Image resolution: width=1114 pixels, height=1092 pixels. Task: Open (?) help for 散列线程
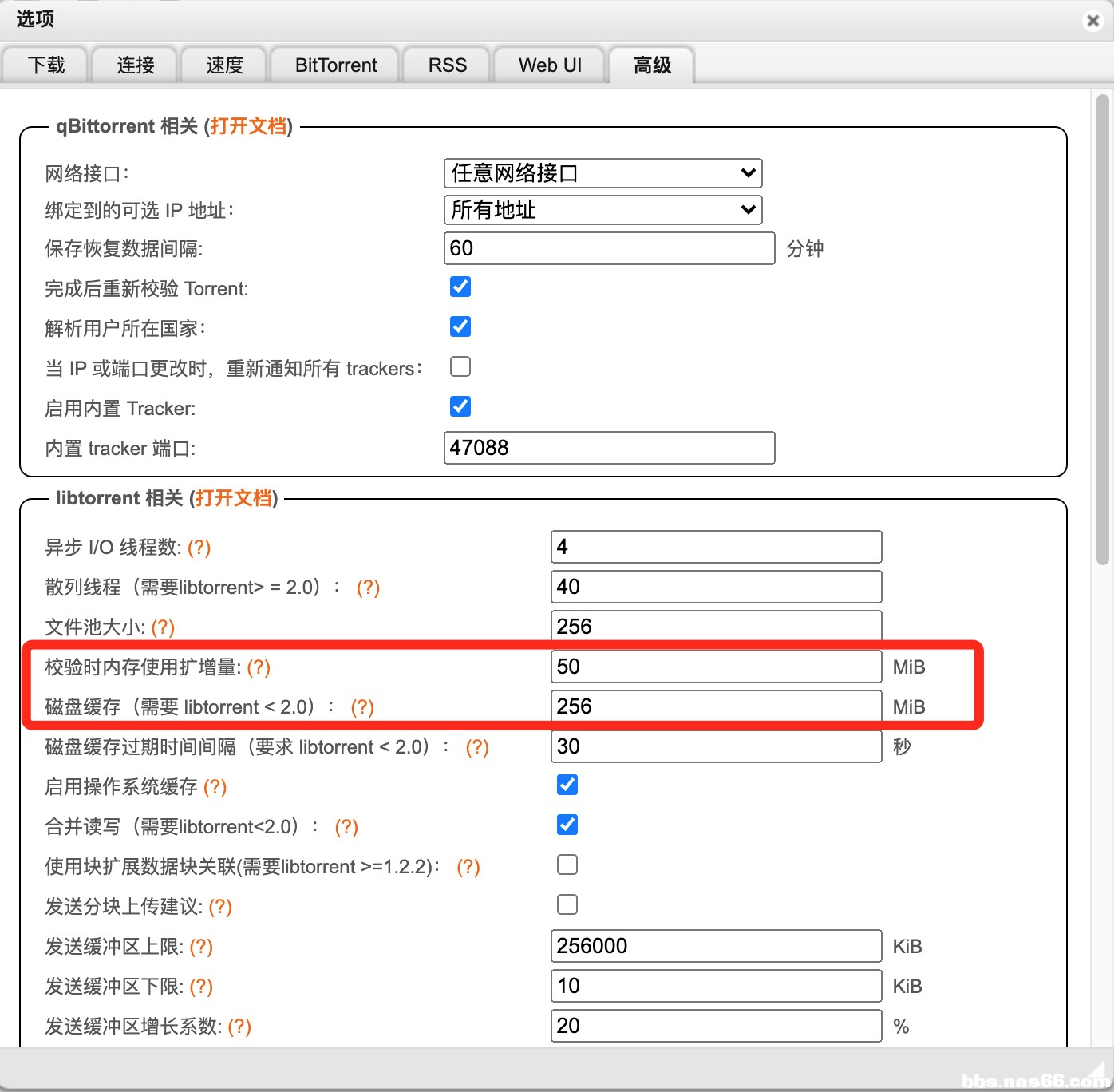click(x=368, y=588)
